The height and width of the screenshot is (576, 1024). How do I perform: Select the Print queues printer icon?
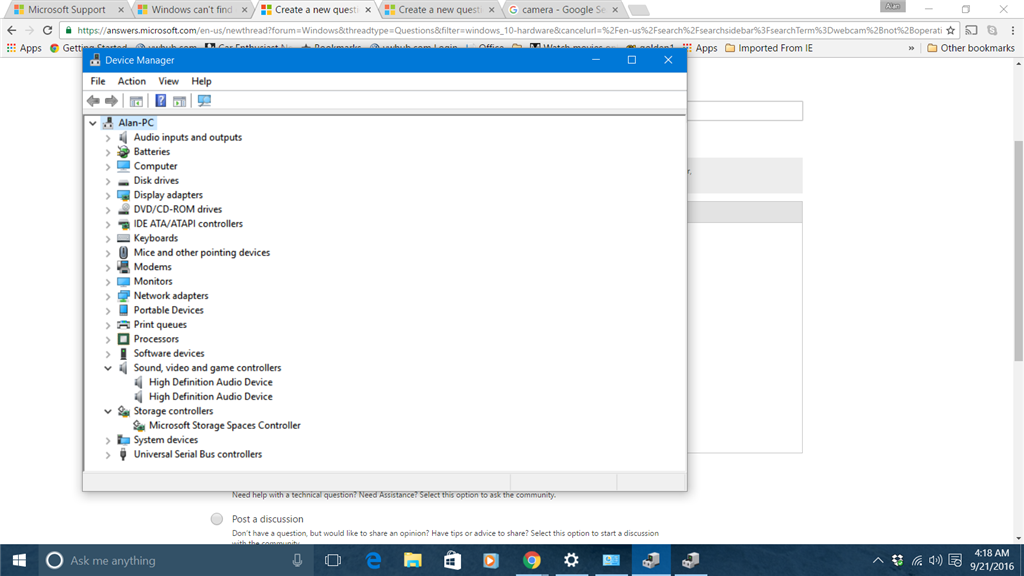[x=123, y=325]
